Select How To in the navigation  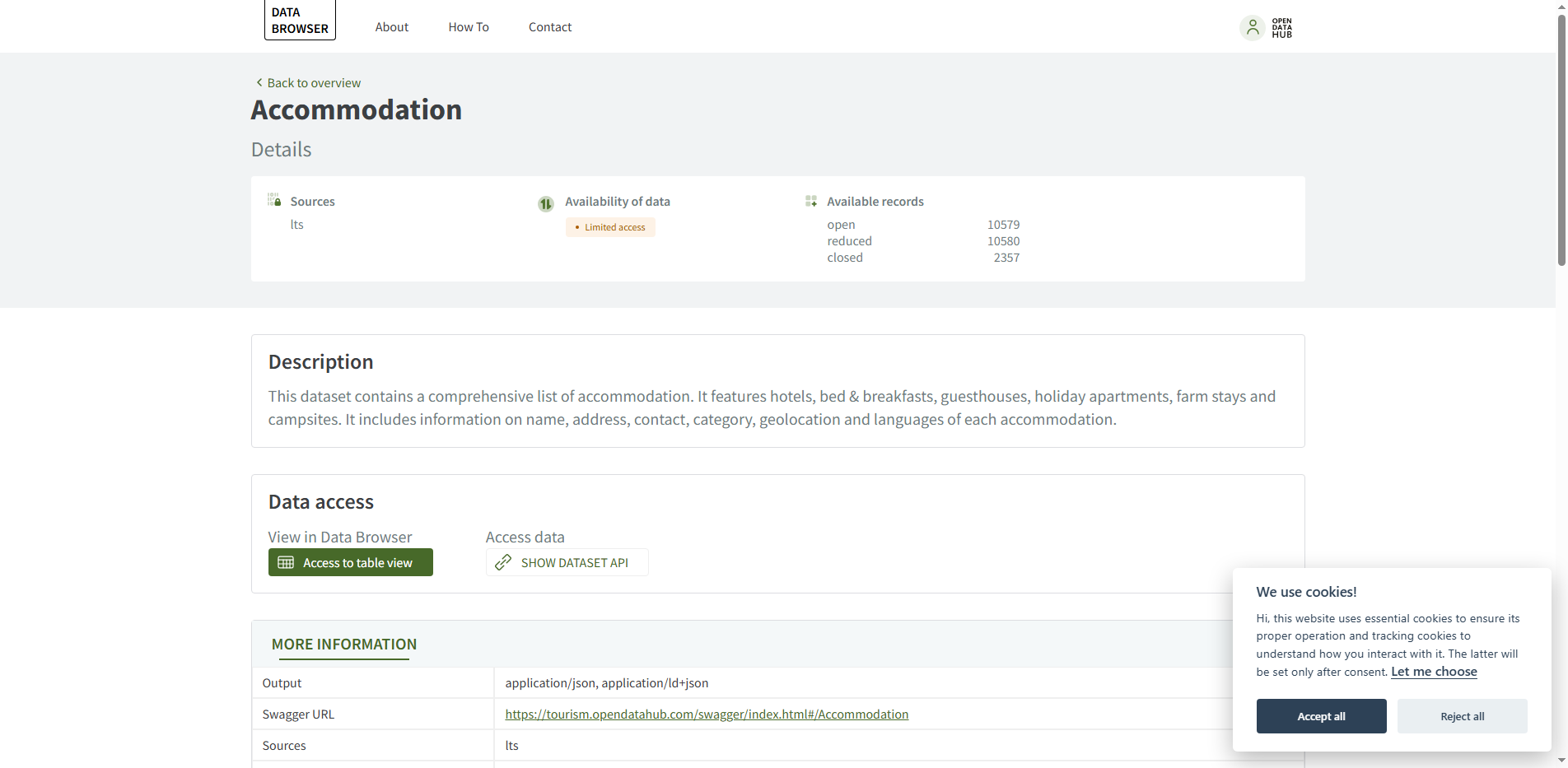[468, 26]
